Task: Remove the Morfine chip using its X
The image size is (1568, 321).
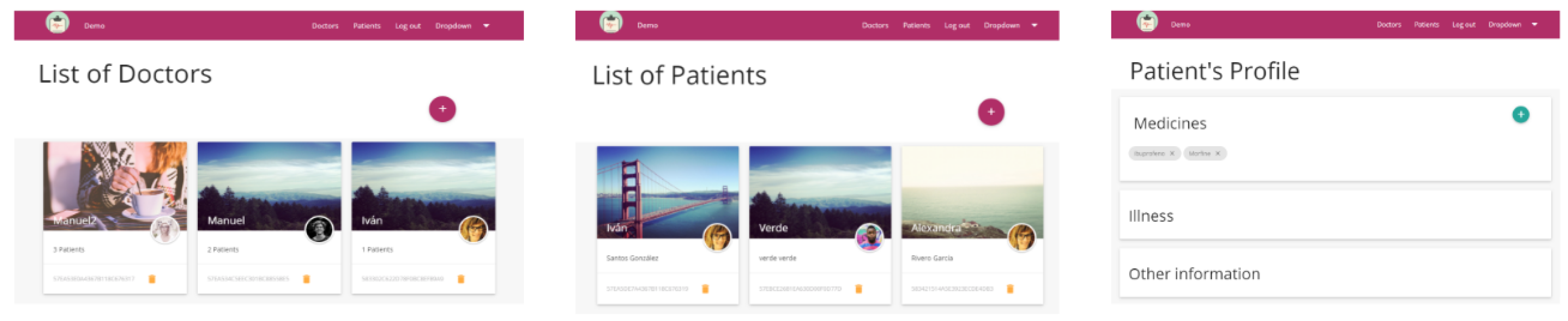Action: tap(1218, 154)
